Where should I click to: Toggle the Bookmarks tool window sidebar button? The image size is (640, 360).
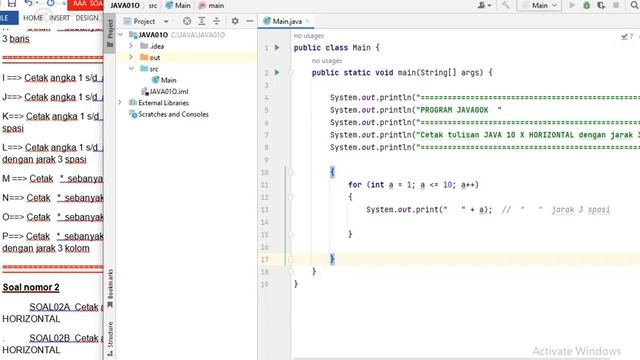point(110,289)
